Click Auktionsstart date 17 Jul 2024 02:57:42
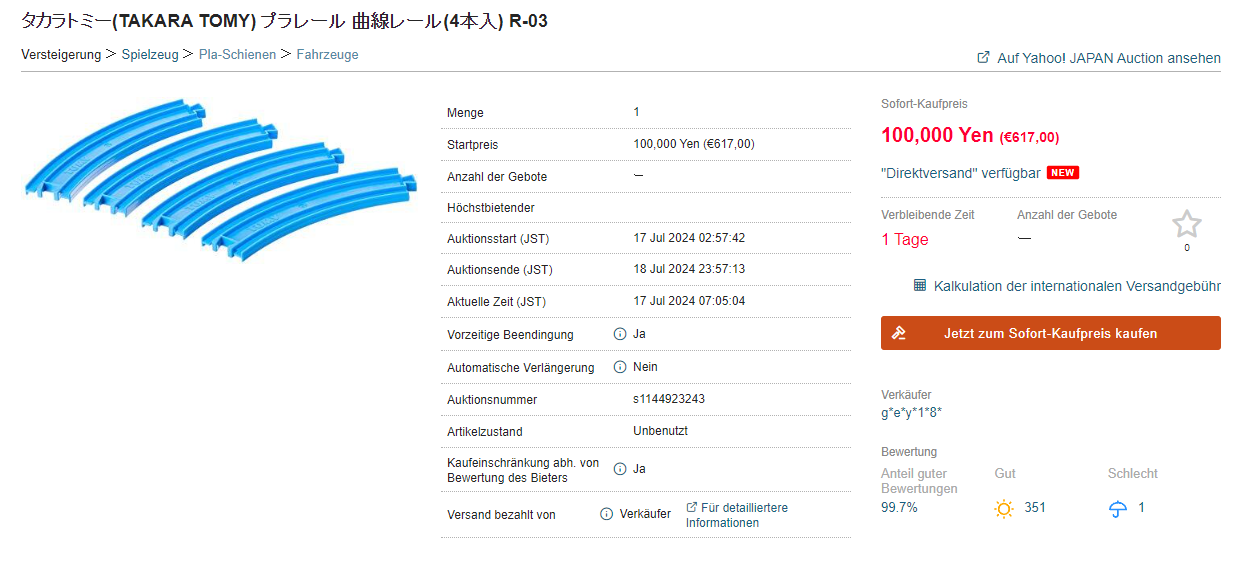The image size is (1253, 561). [x=689, y=239]
